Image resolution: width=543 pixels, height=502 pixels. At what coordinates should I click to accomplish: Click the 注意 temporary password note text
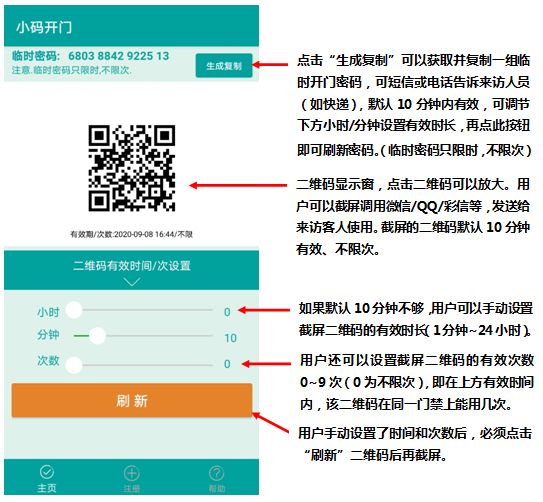click(x=72, y=70)
